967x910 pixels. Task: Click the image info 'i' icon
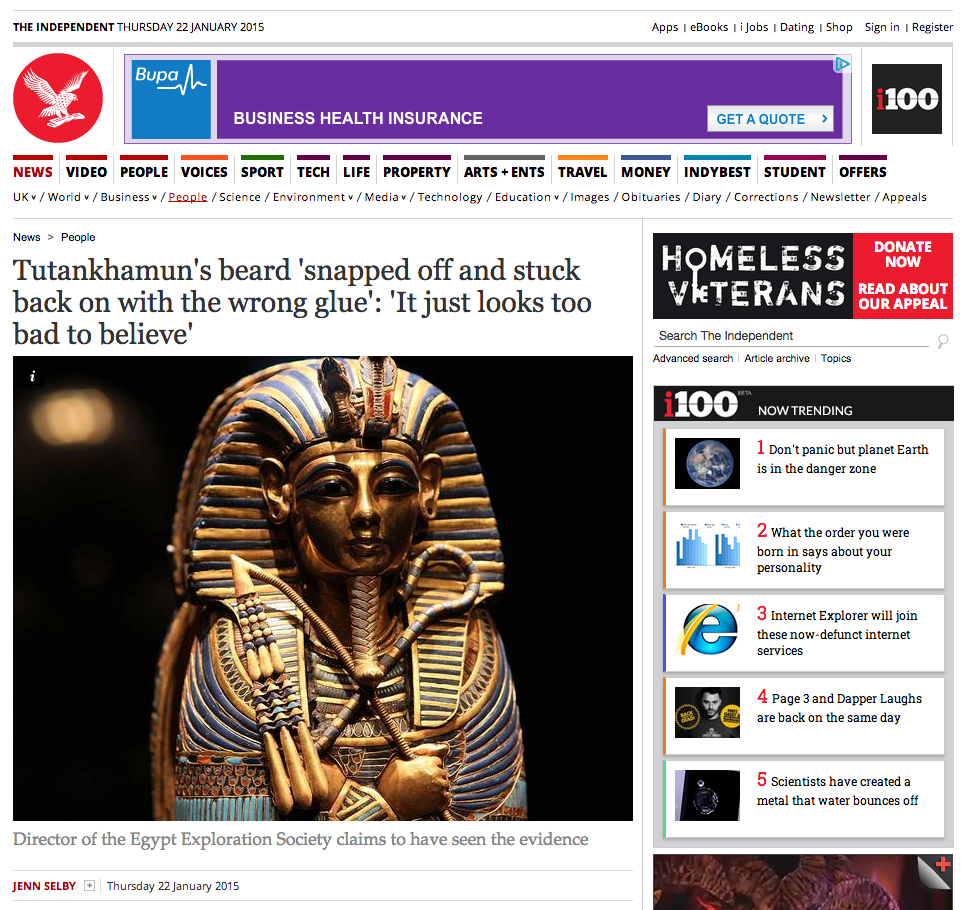click(33, 377)
